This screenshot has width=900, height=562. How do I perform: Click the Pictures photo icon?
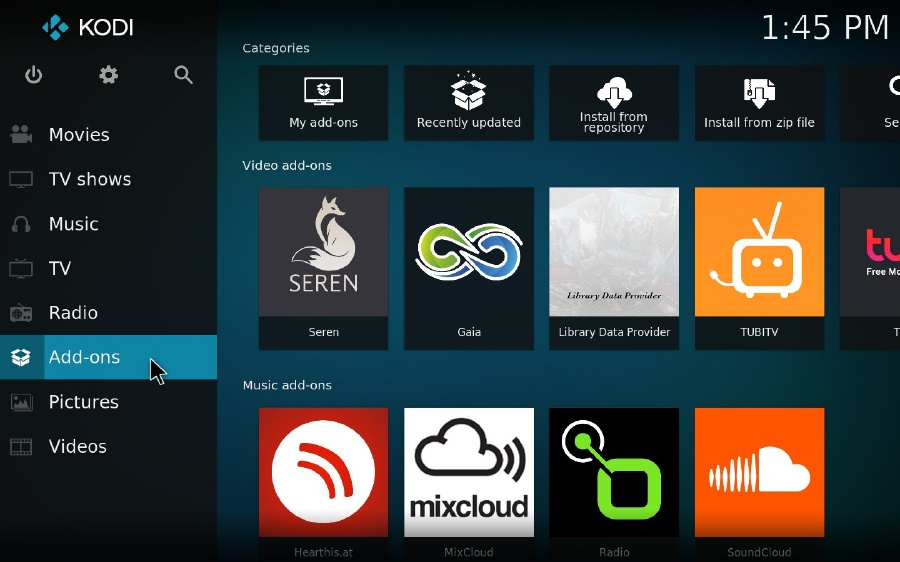tap(21, 402)
